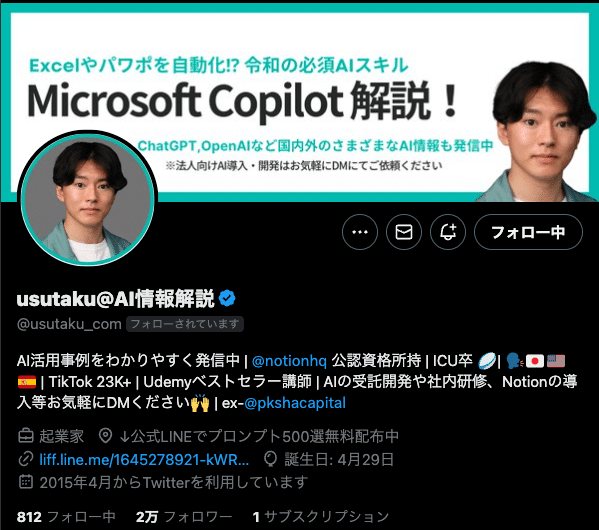The image size is (599, 530).
Task: Click the chain link icon
Action: 26,459
